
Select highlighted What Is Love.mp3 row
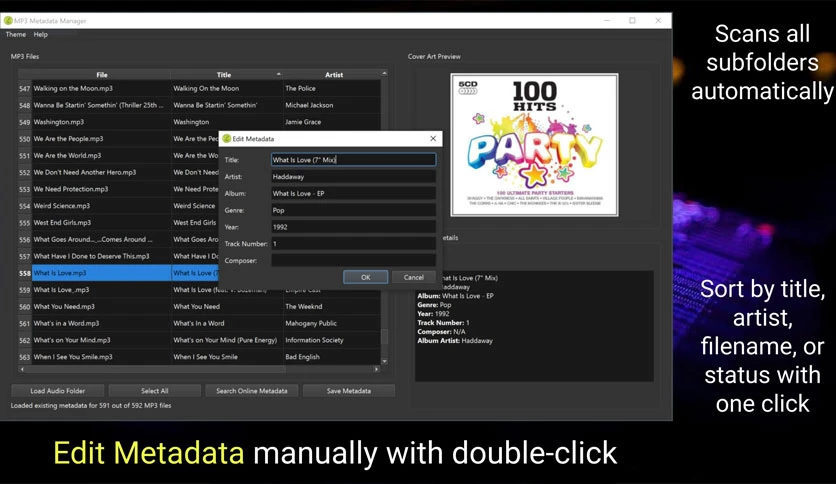click(101, 273)
